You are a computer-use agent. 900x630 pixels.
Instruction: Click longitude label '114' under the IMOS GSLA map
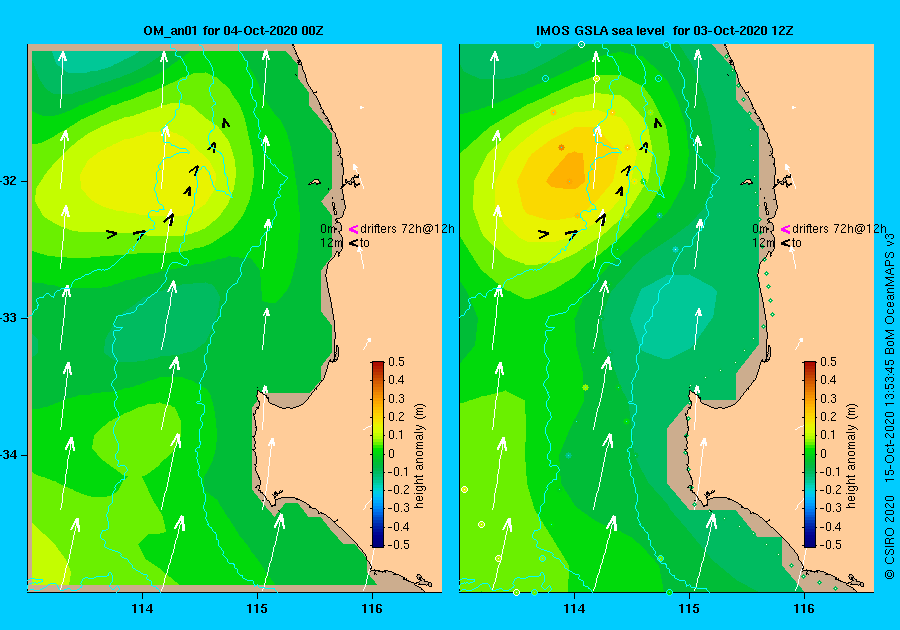[575, 609]
